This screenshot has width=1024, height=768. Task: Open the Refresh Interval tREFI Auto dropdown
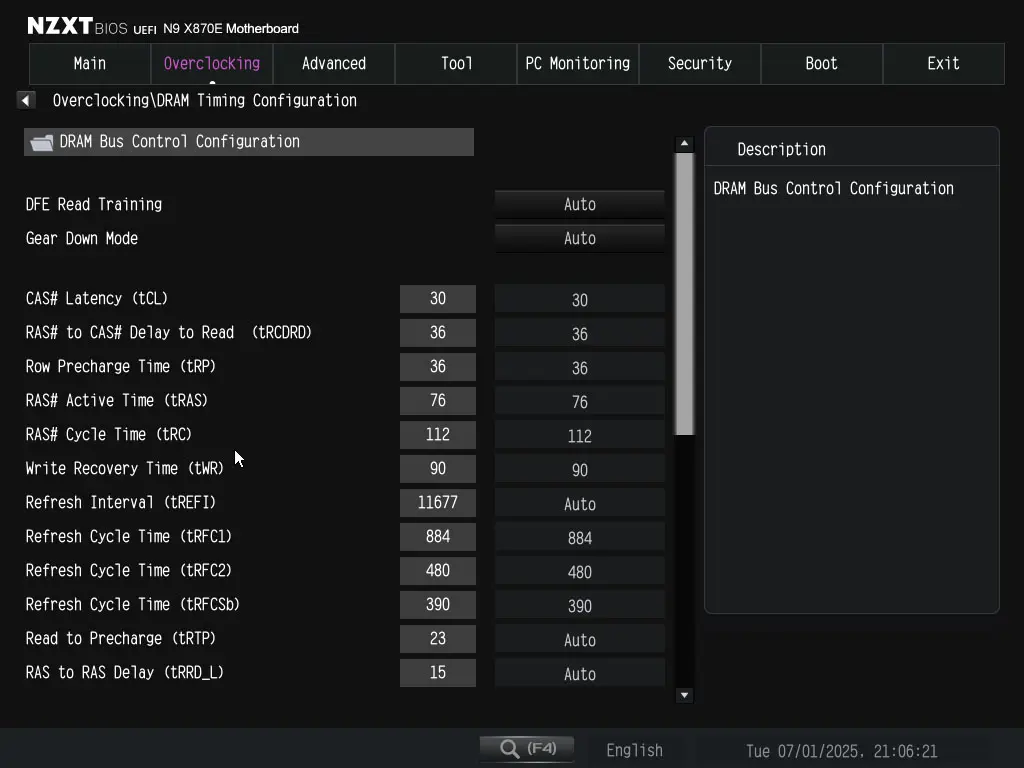pyautogui.click(x=580, y=504)
